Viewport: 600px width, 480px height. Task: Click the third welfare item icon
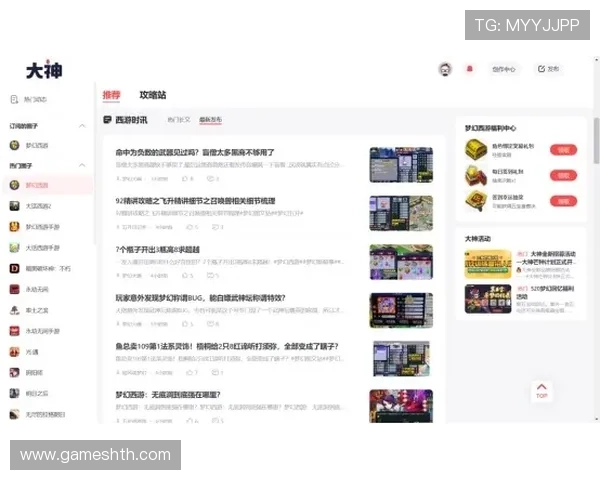coord(476,201)
